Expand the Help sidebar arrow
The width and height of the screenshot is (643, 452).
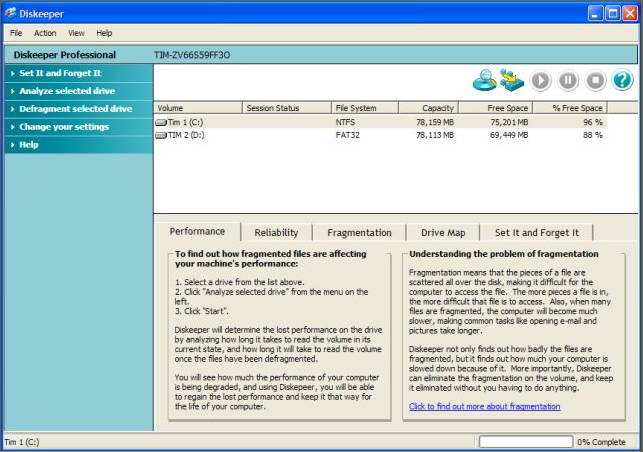point(12,145)
